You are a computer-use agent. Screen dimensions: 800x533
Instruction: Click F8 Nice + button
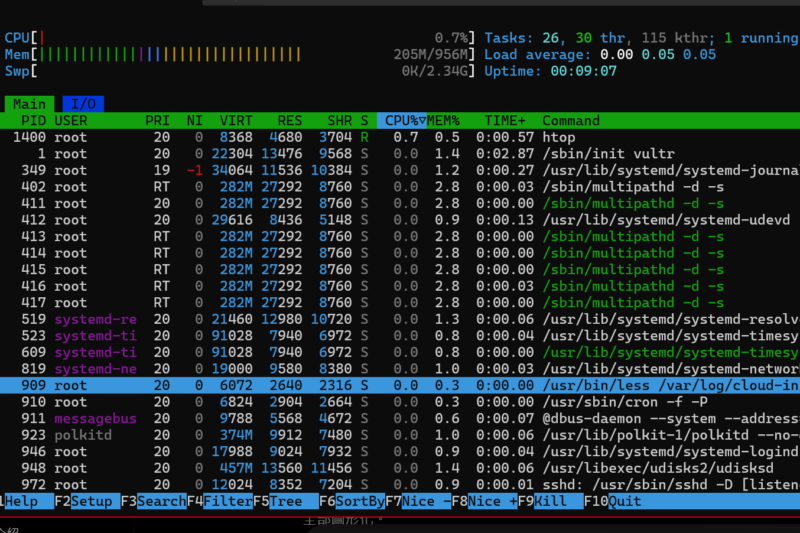485,501
